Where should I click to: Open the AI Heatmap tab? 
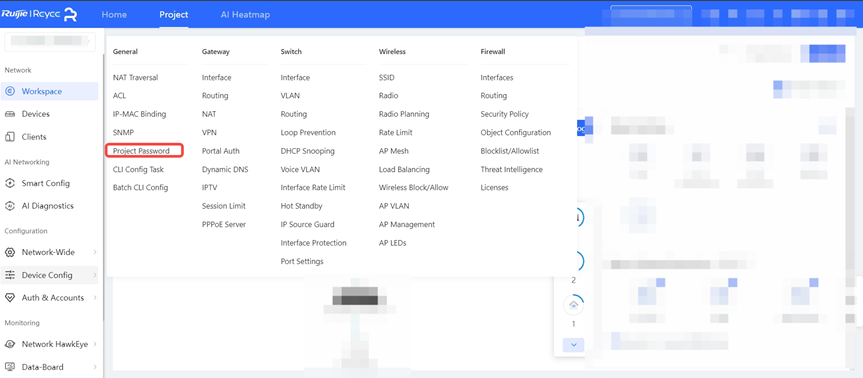tap(245, 15)
